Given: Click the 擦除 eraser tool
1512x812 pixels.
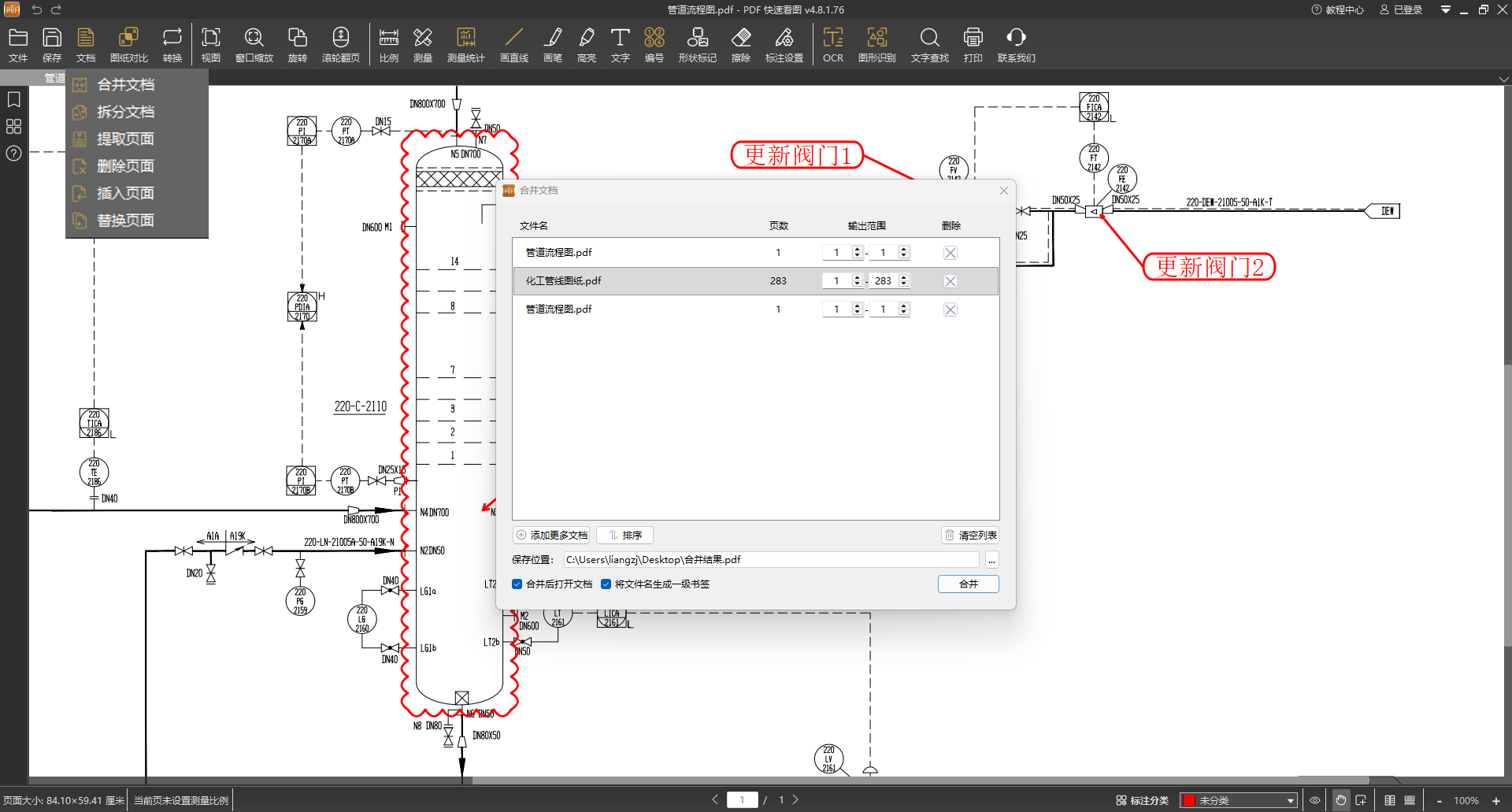Looking at the screenshot, I should click(740, 45).
